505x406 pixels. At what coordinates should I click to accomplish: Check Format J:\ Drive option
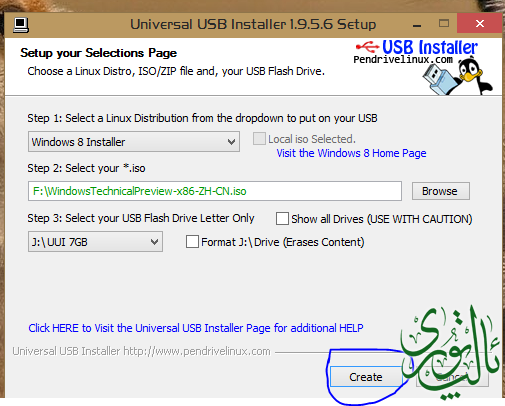point(192,242)
